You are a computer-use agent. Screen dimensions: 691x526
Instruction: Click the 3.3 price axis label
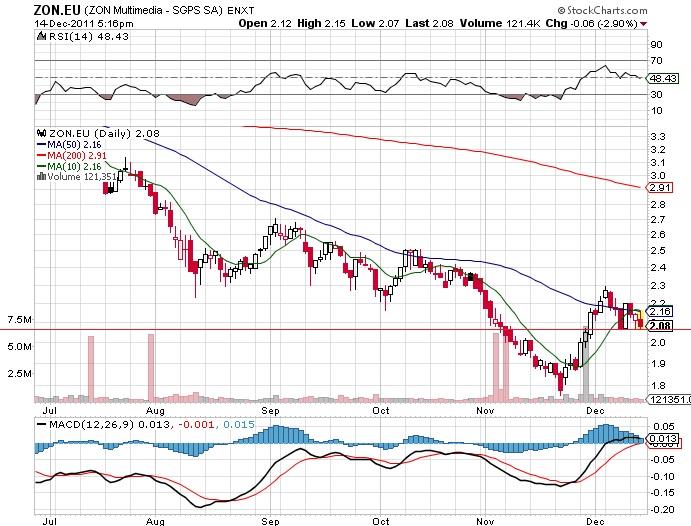[658, 137]
